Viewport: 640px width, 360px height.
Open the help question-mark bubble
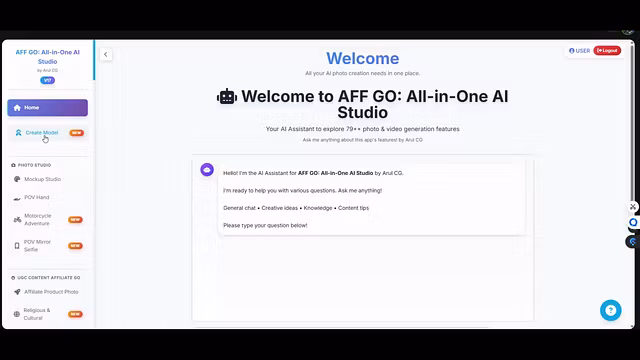611,310
